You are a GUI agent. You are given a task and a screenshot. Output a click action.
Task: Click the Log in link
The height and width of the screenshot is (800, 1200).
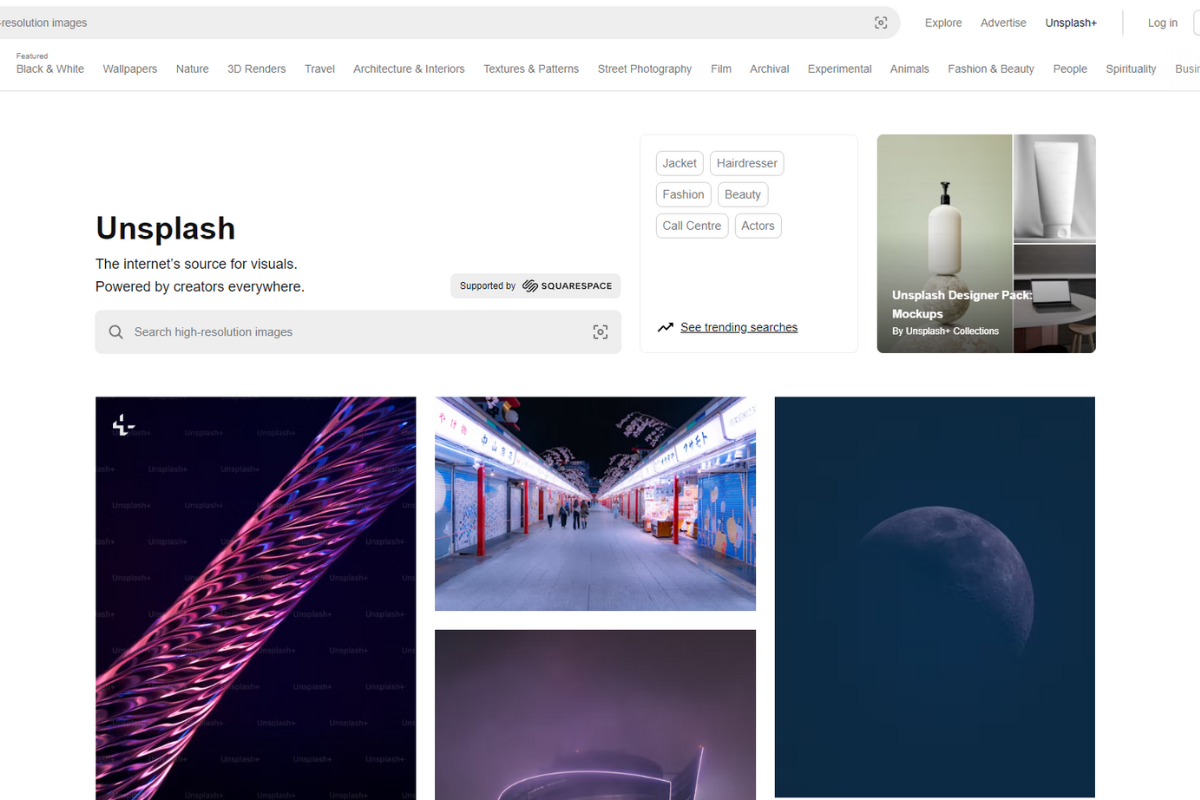click(1162, 23)
